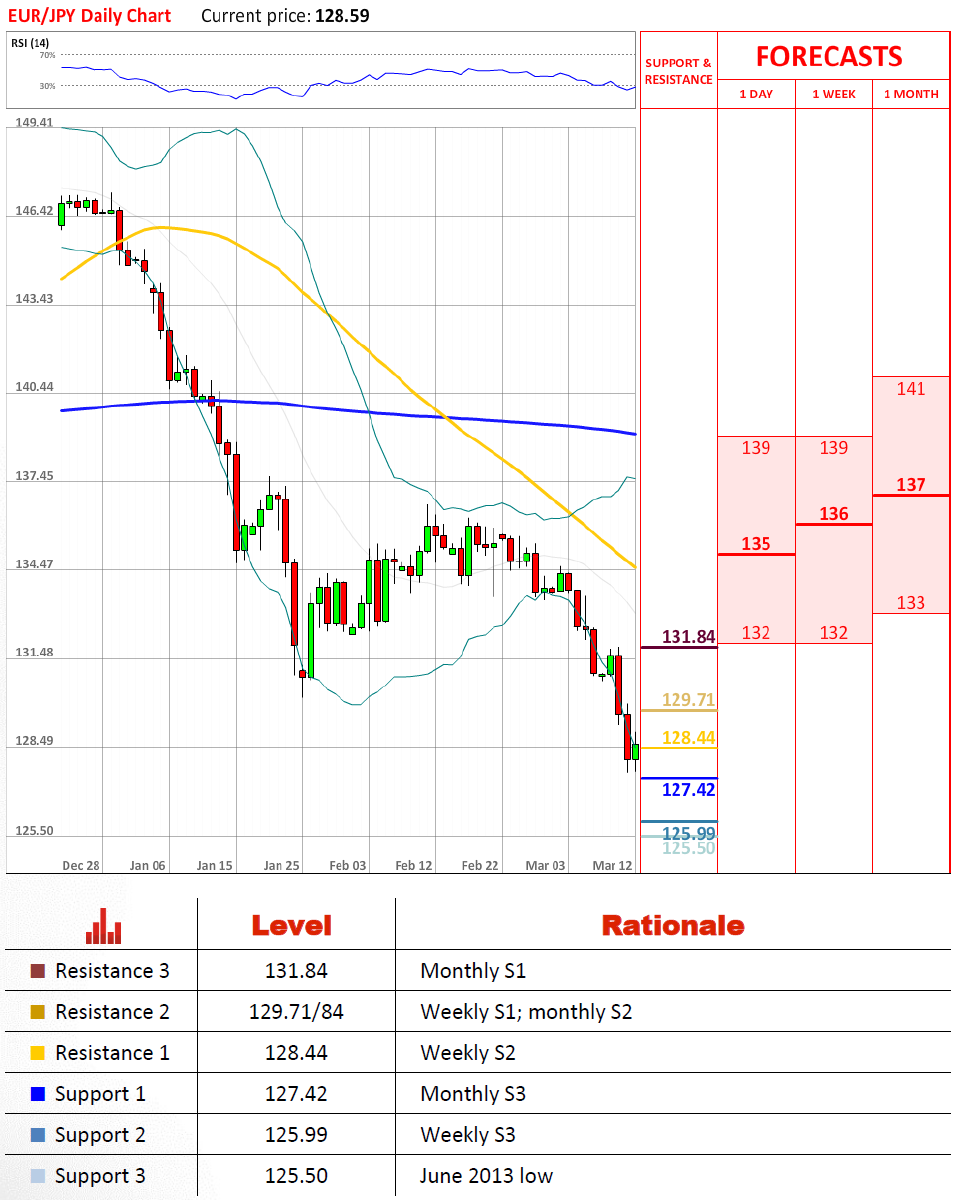Click the 125.50 support label on chart

tap(689, 848)
